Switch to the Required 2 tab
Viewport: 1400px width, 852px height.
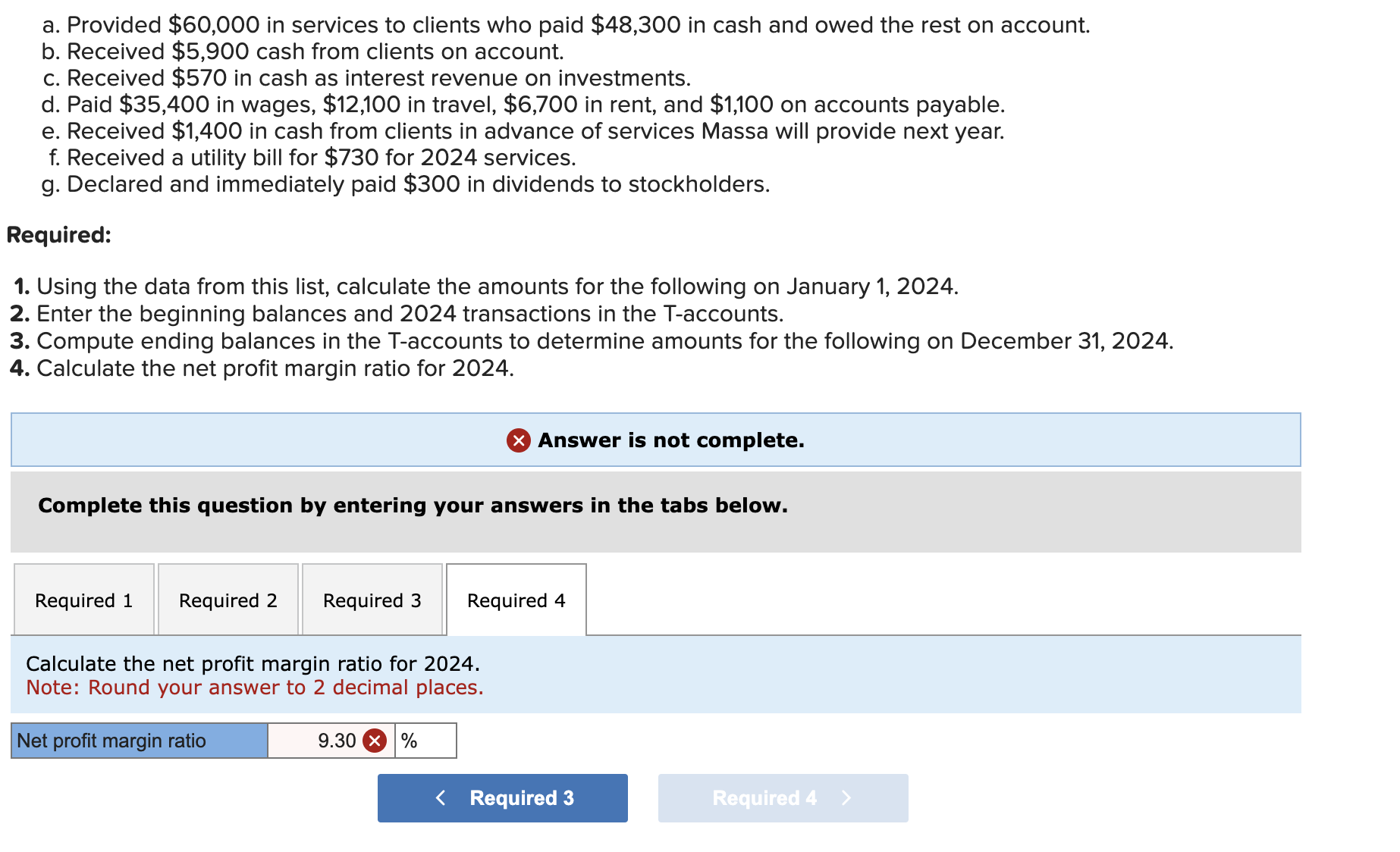click(x=228, y=600)
